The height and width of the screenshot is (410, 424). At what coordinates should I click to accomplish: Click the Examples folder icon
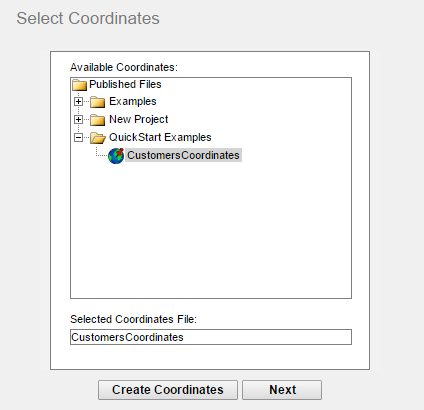(x=98, y=102)
